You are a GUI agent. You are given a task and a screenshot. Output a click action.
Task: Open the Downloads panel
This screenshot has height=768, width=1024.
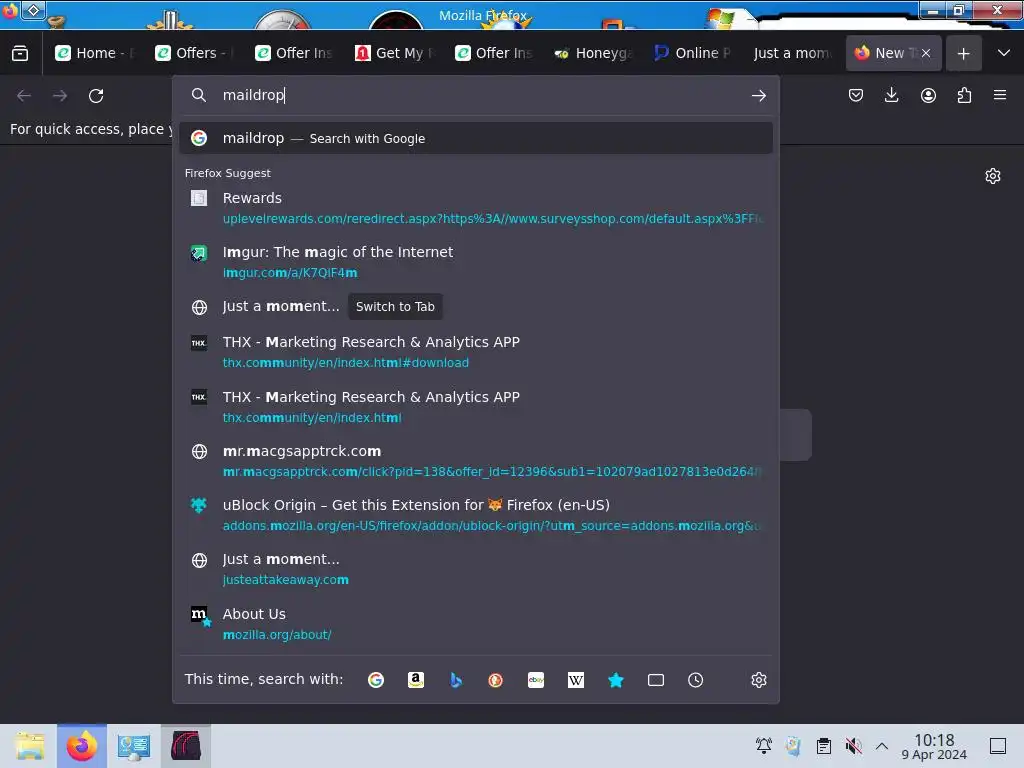[891, 95]
